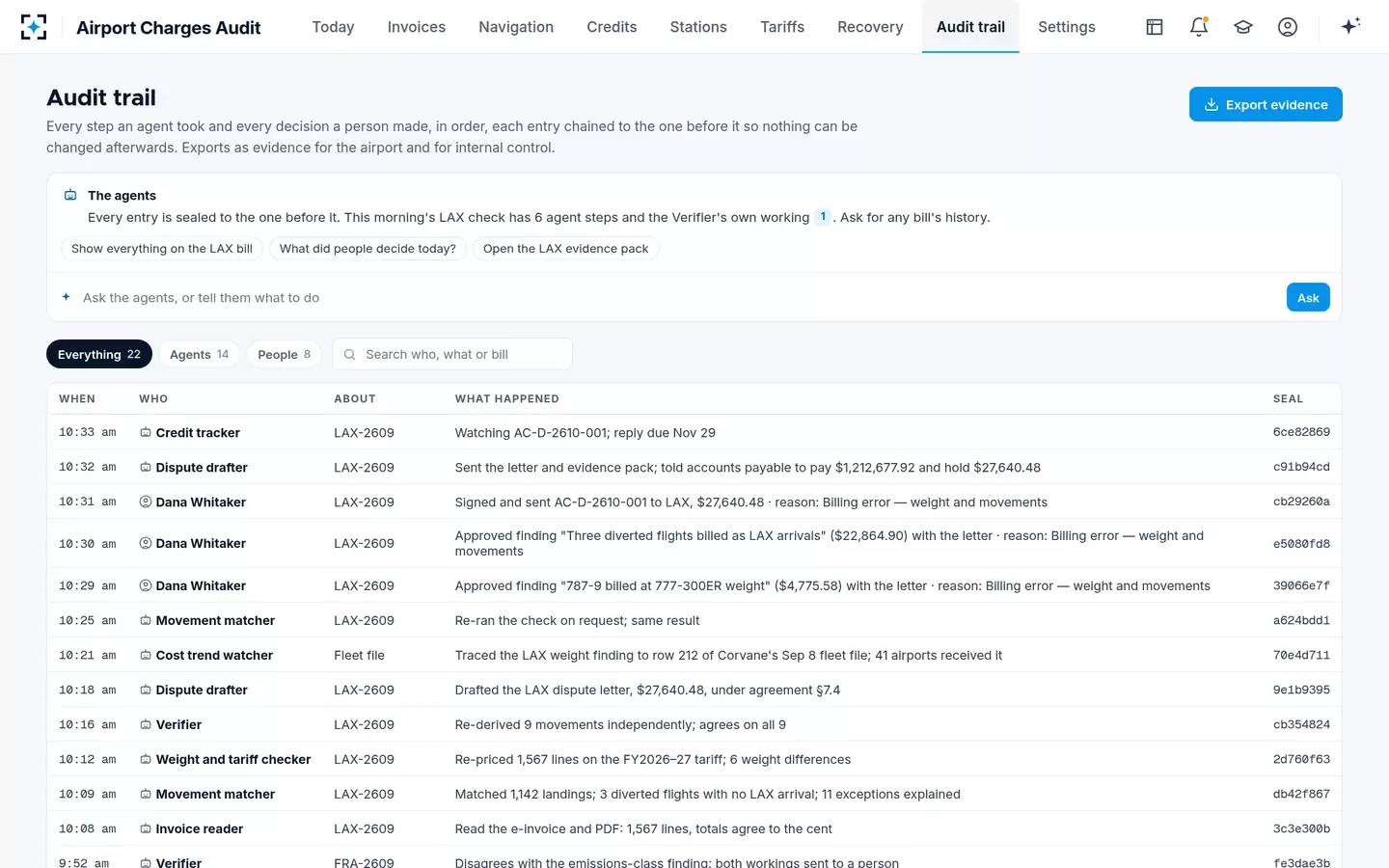Screen dimensions: 1389x868
Task: Click the sparkle icon in the ask field
Action: click(67, 297)
